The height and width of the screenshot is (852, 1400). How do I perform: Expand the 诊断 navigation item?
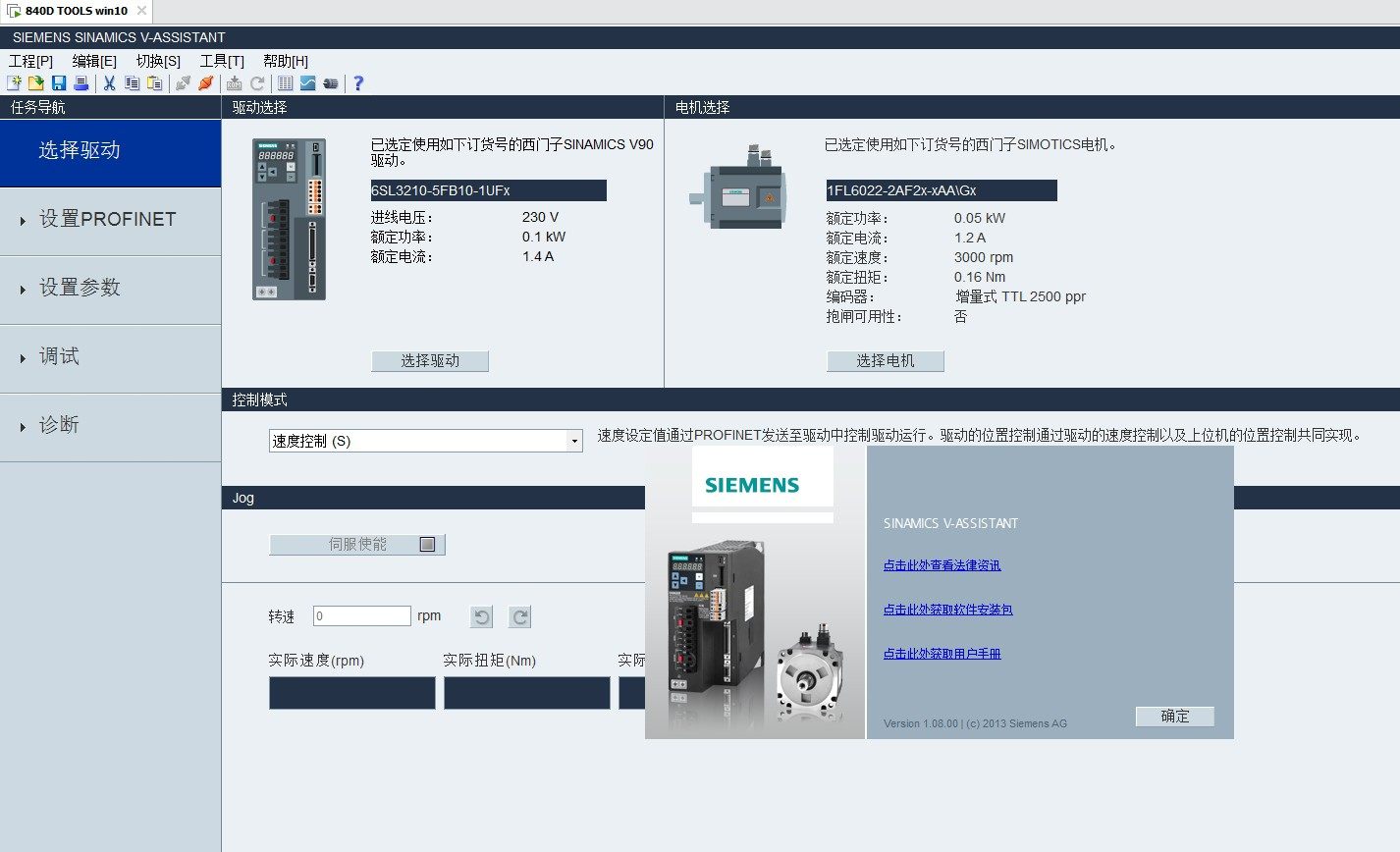110,426
